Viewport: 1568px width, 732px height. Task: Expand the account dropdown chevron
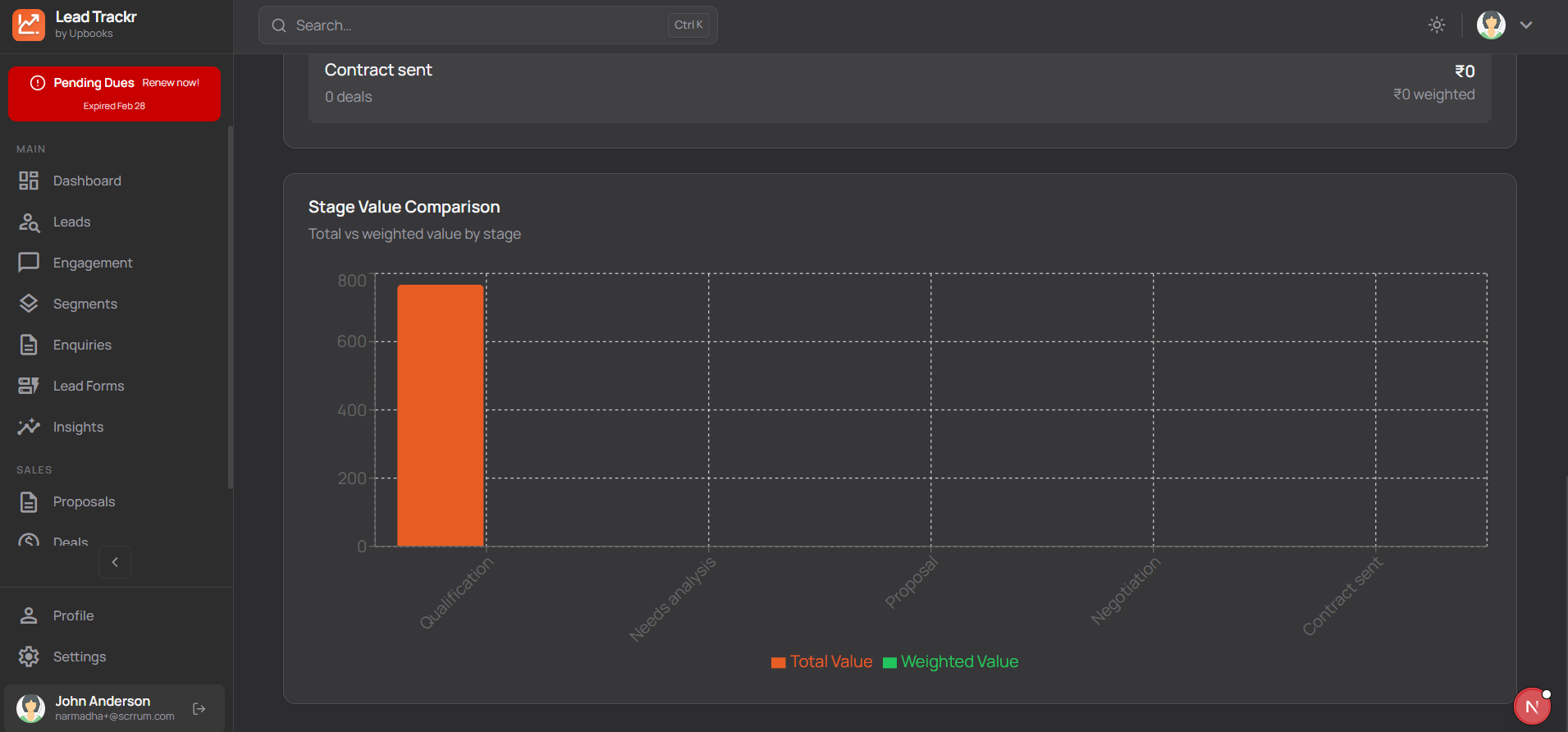1526,25
